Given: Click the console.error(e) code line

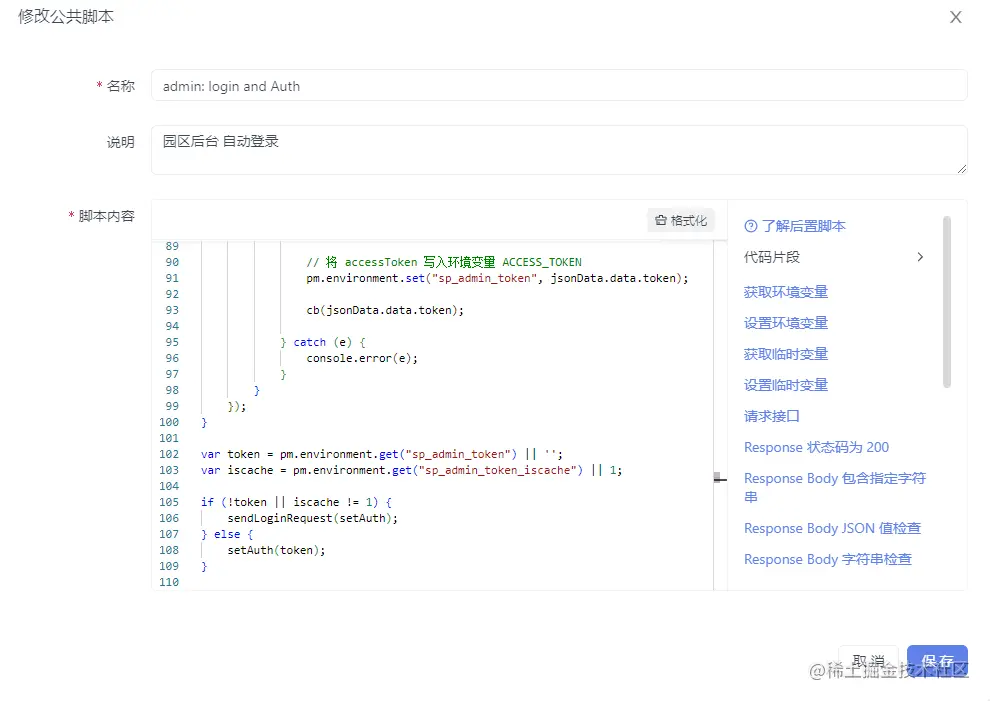Looking at the screenshot, I should pos(362,358).
